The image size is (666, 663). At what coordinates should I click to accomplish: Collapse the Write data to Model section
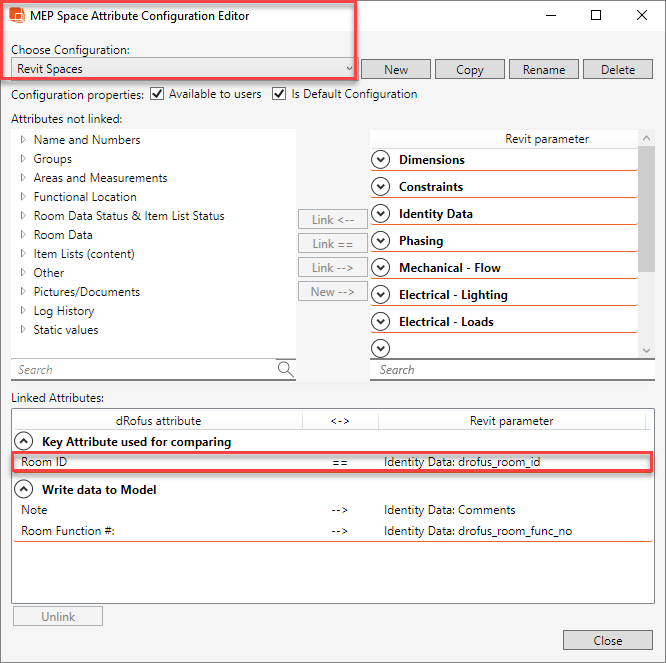(x=22, y=490)
